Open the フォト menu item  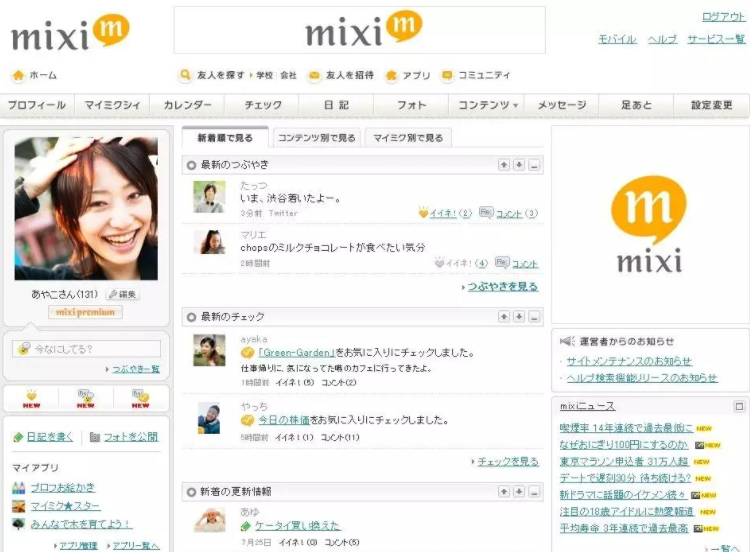click(411, 105)
